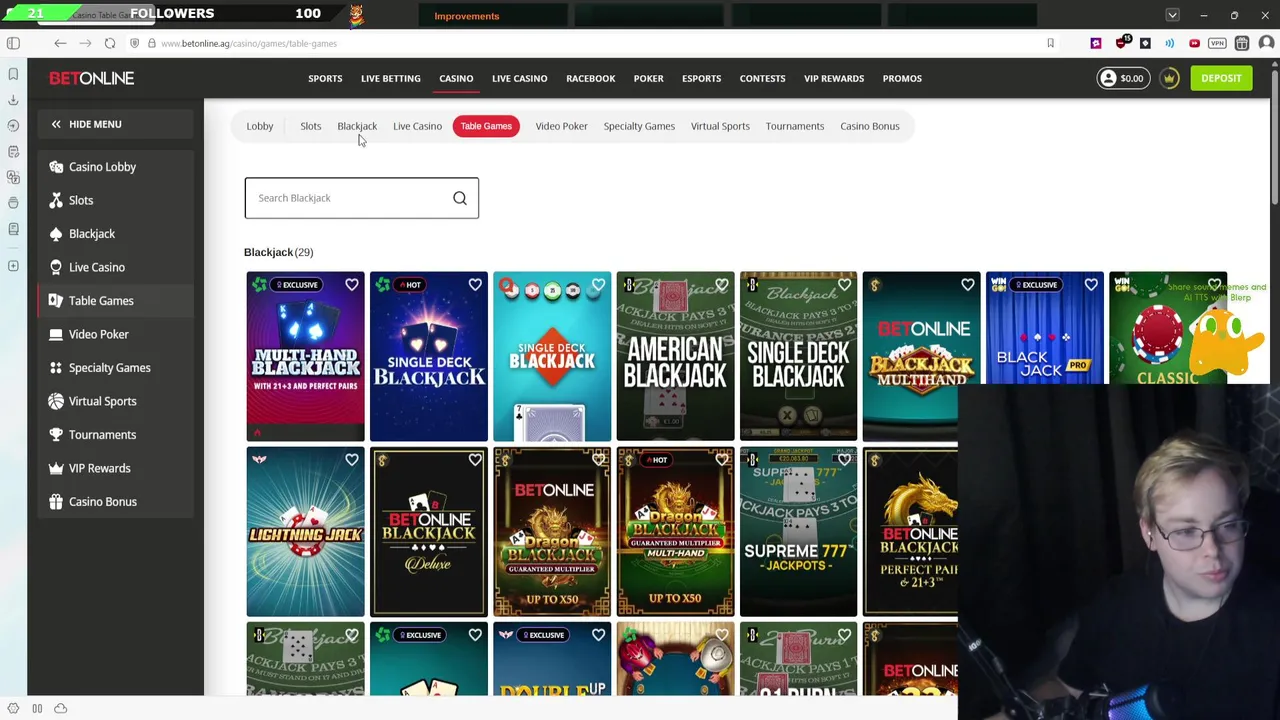Open the Dragon Blackjack Multi-Hand thumbnail
1280x720 pixels.
[x=675, y=532]
